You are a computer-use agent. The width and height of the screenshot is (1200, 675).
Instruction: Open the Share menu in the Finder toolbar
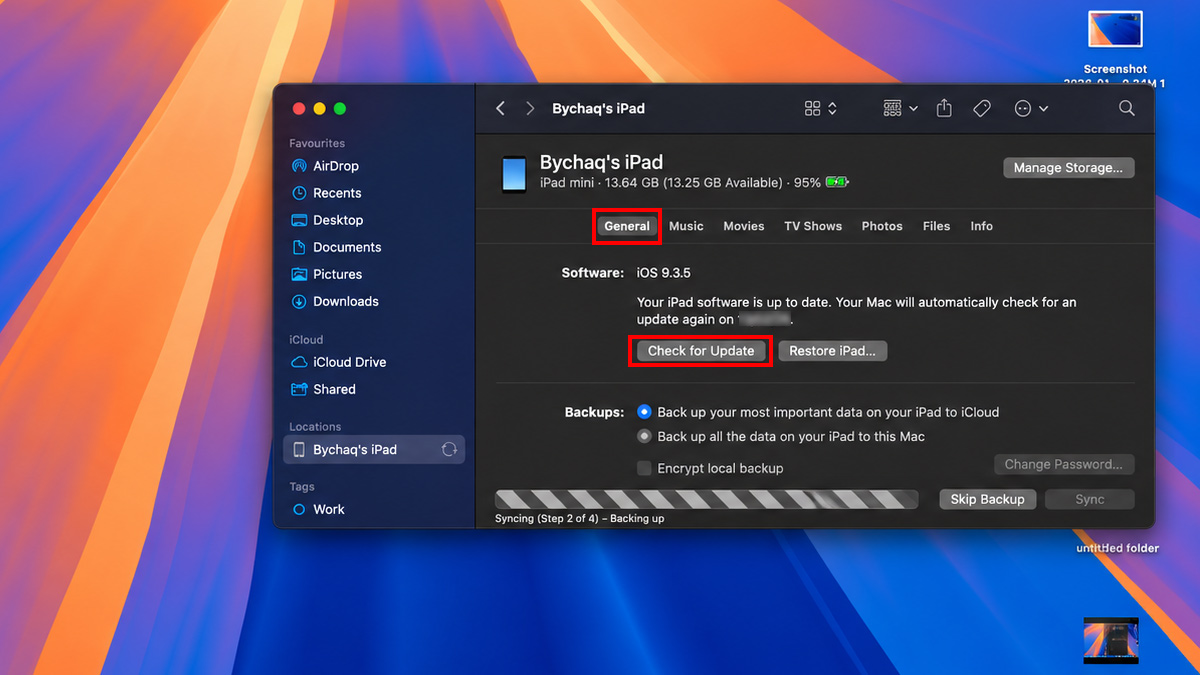[x=944, y=108]
